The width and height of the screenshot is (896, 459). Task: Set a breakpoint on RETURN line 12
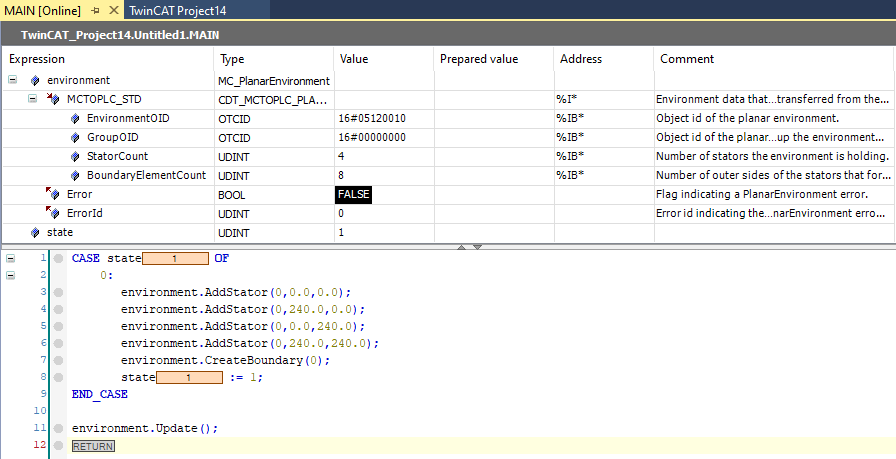[58, 446]
